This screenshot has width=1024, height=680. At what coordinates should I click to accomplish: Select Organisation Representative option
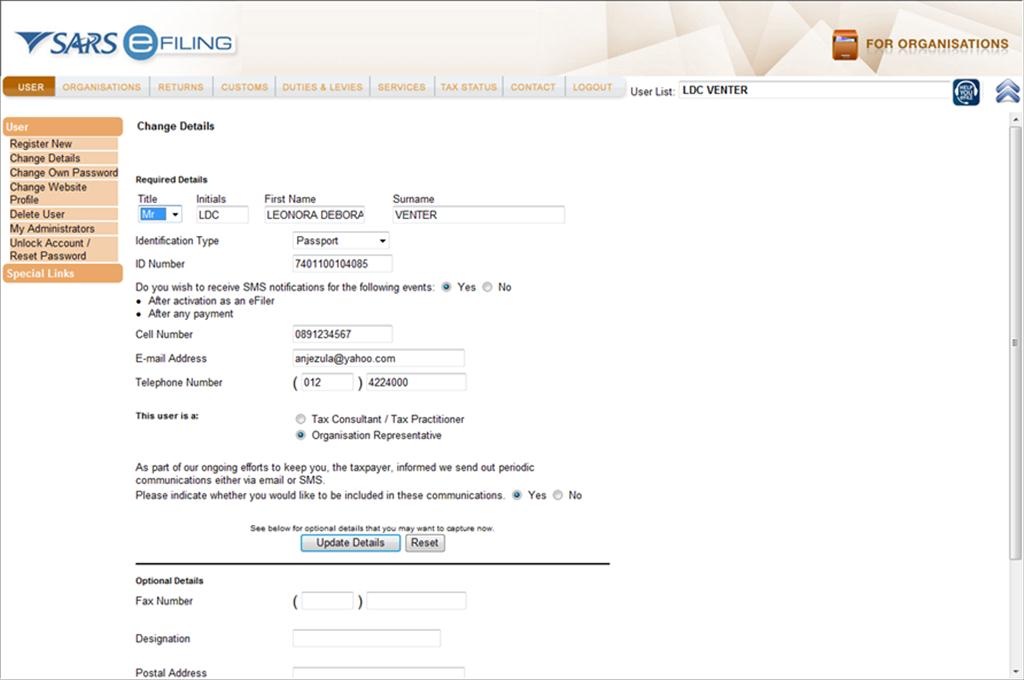coord(300,435)
